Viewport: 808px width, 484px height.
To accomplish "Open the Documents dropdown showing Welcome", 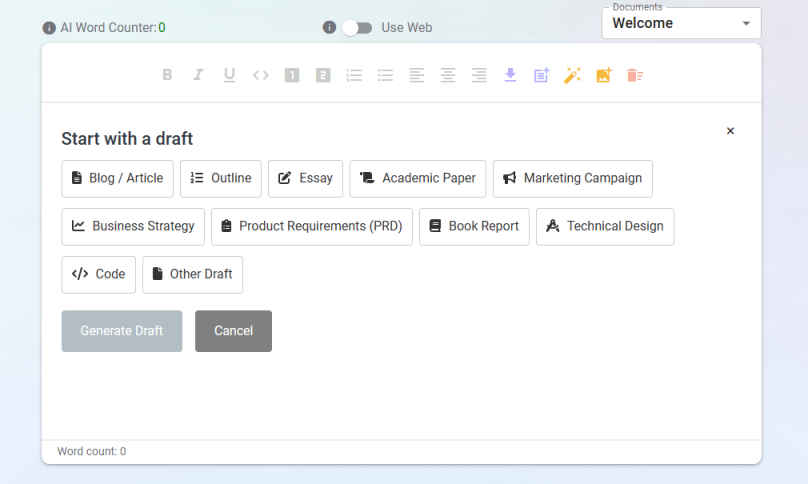I will click(681, 23).
